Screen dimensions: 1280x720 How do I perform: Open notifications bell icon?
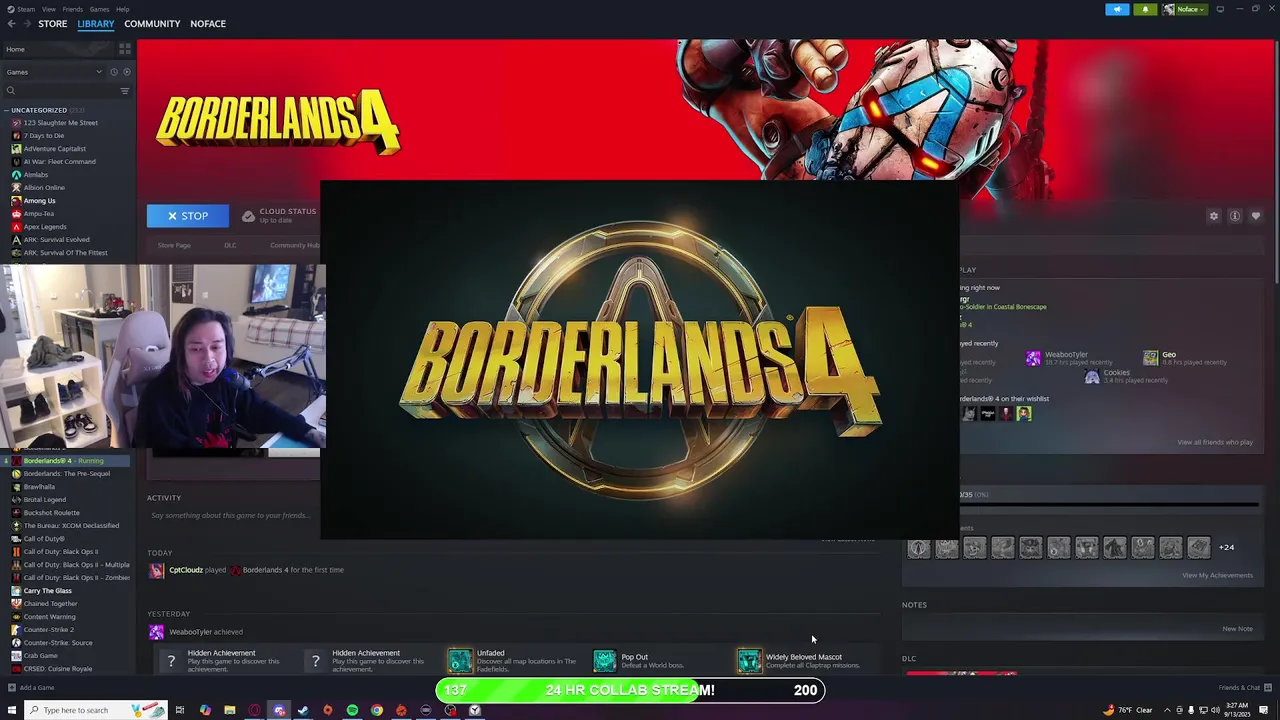[x=1145, y=9]
